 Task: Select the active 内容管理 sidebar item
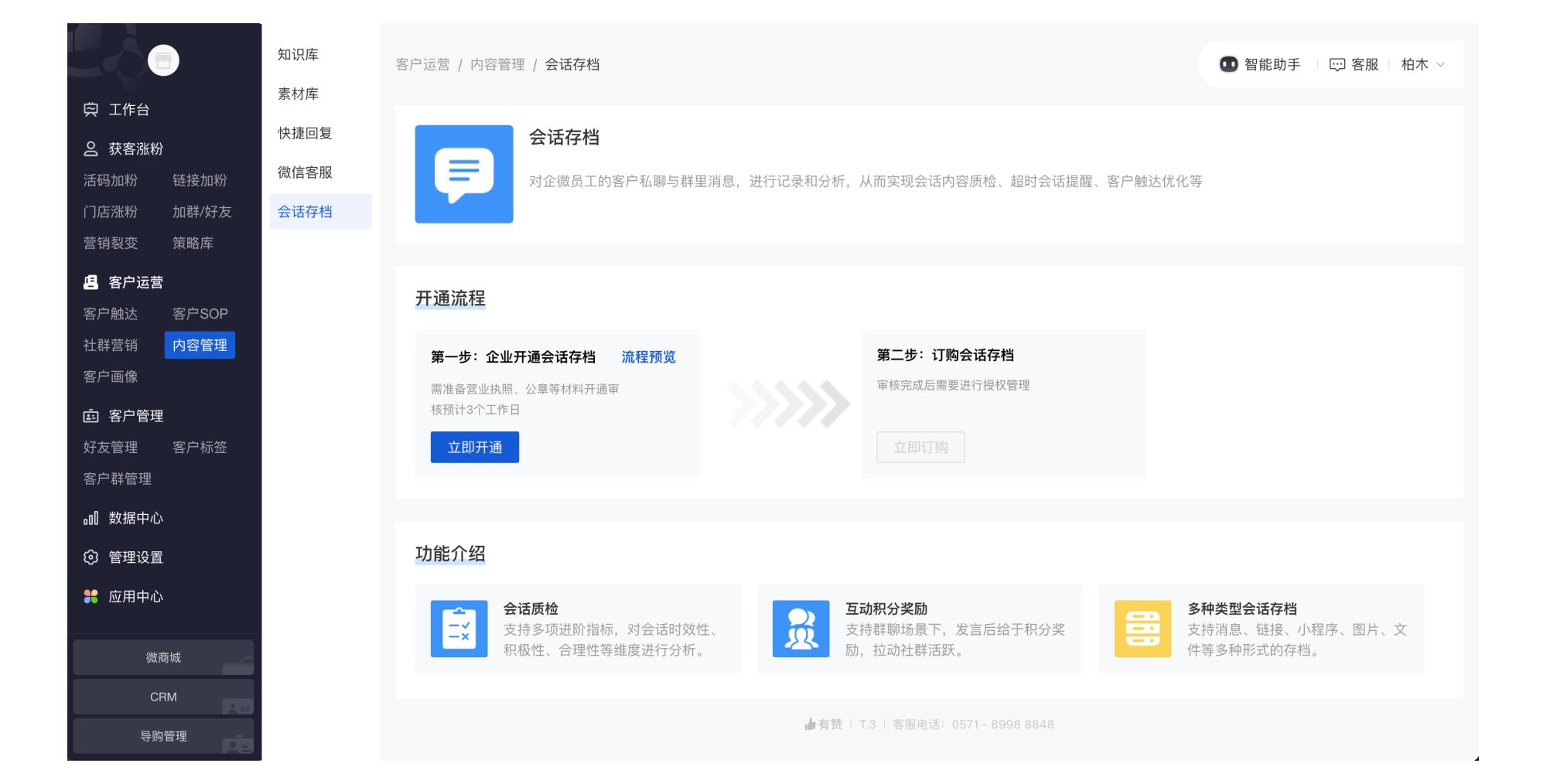[x=200, y=346]
